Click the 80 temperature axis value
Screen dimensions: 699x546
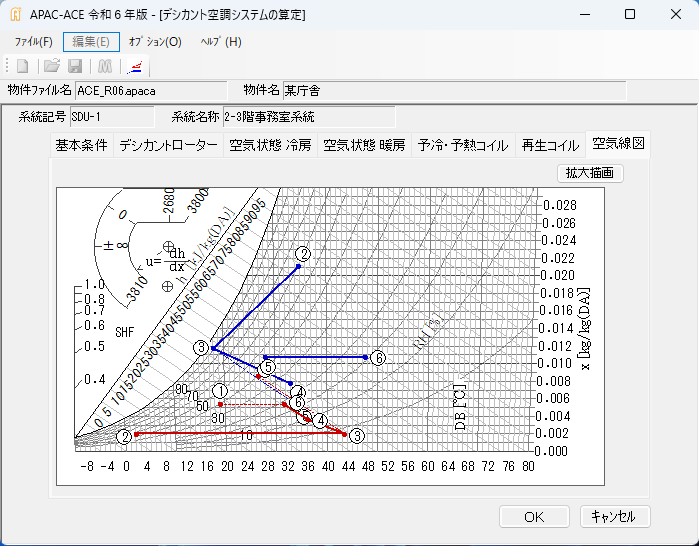[528, 467]
